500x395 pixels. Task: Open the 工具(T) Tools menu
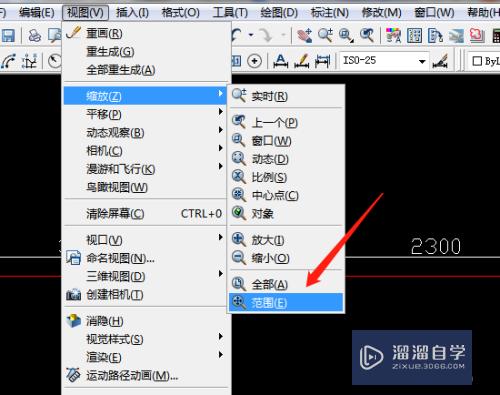pyautogui.click(x=230, y=13)
